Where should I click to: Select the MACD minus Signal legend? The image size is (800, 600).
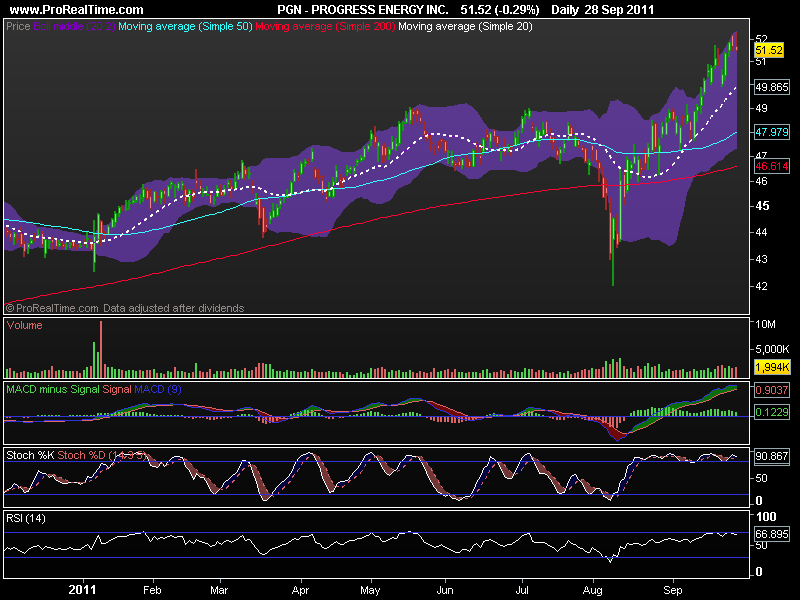(53, 389)
